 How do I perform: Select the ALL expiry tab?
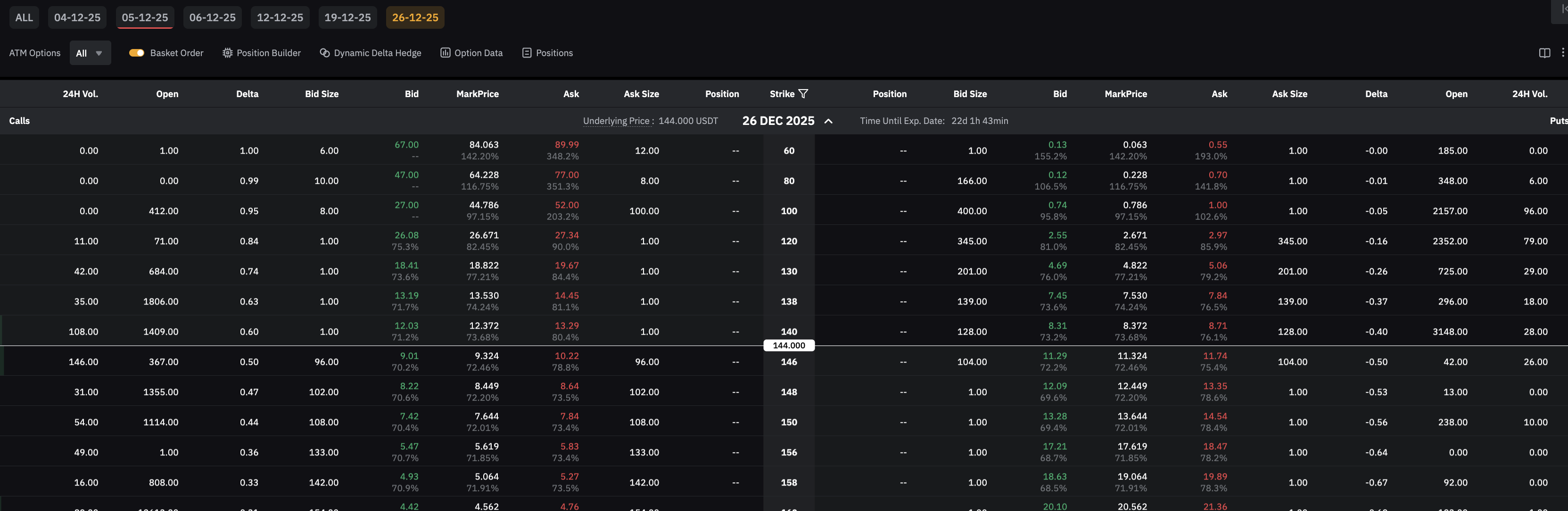pyautogui.click(x=25, y=17)
